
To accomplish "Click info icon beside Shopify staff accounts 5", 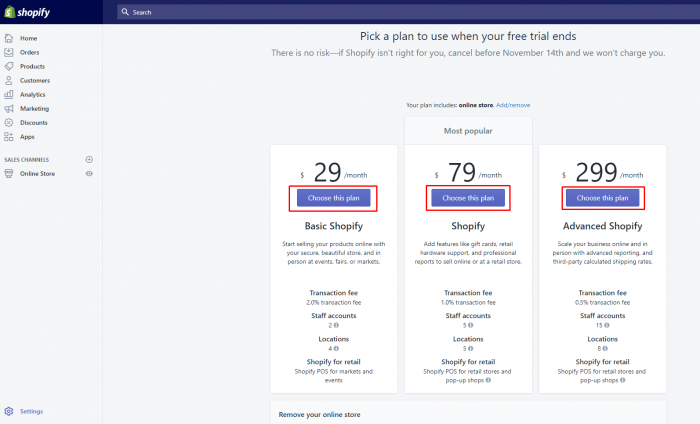I will (x=471, y=325).
